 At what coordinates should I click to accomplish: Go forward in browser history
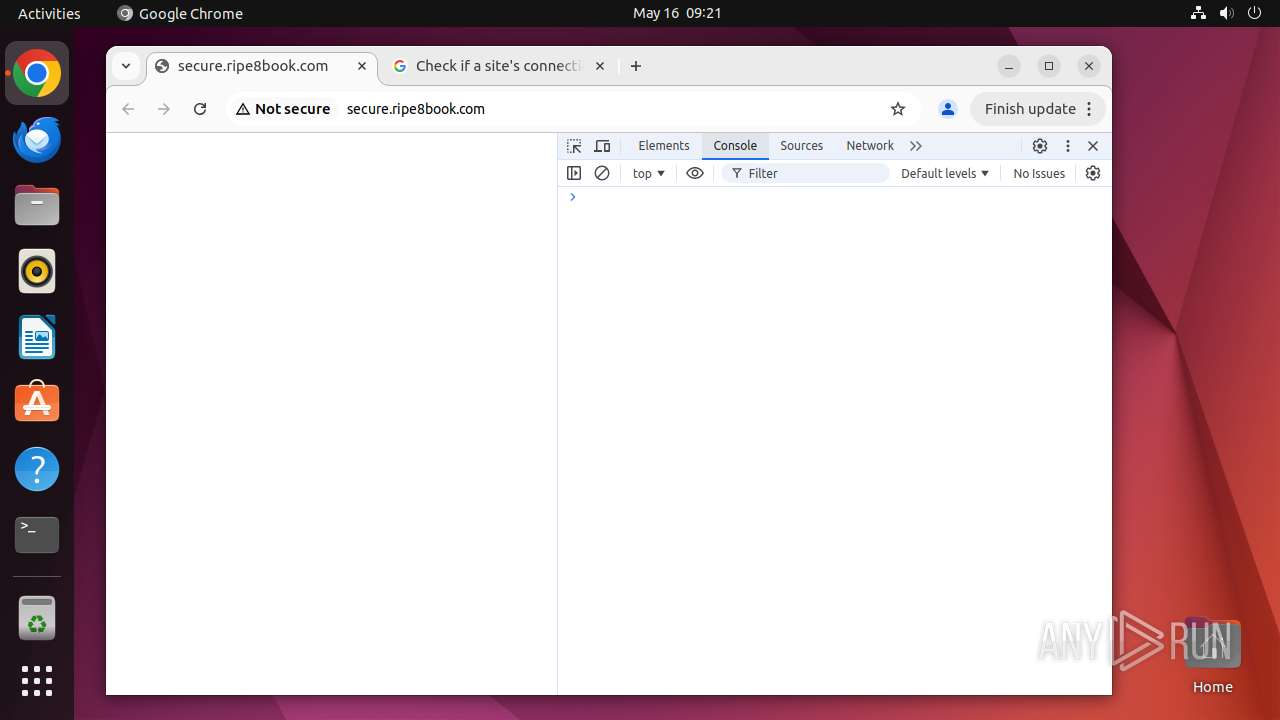click(164, 109)
